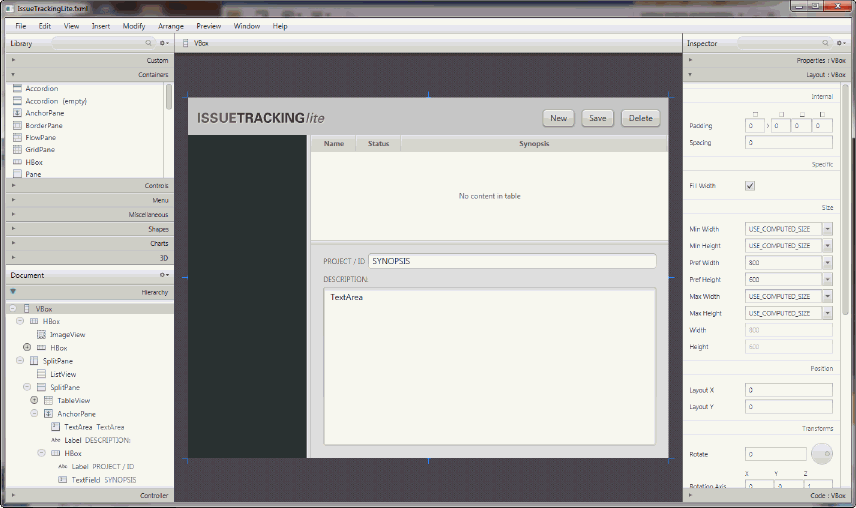This screenshot has height=508, width=856.
Task: Click the Accordion container icon in Library
Action: (x=17, y=88)
